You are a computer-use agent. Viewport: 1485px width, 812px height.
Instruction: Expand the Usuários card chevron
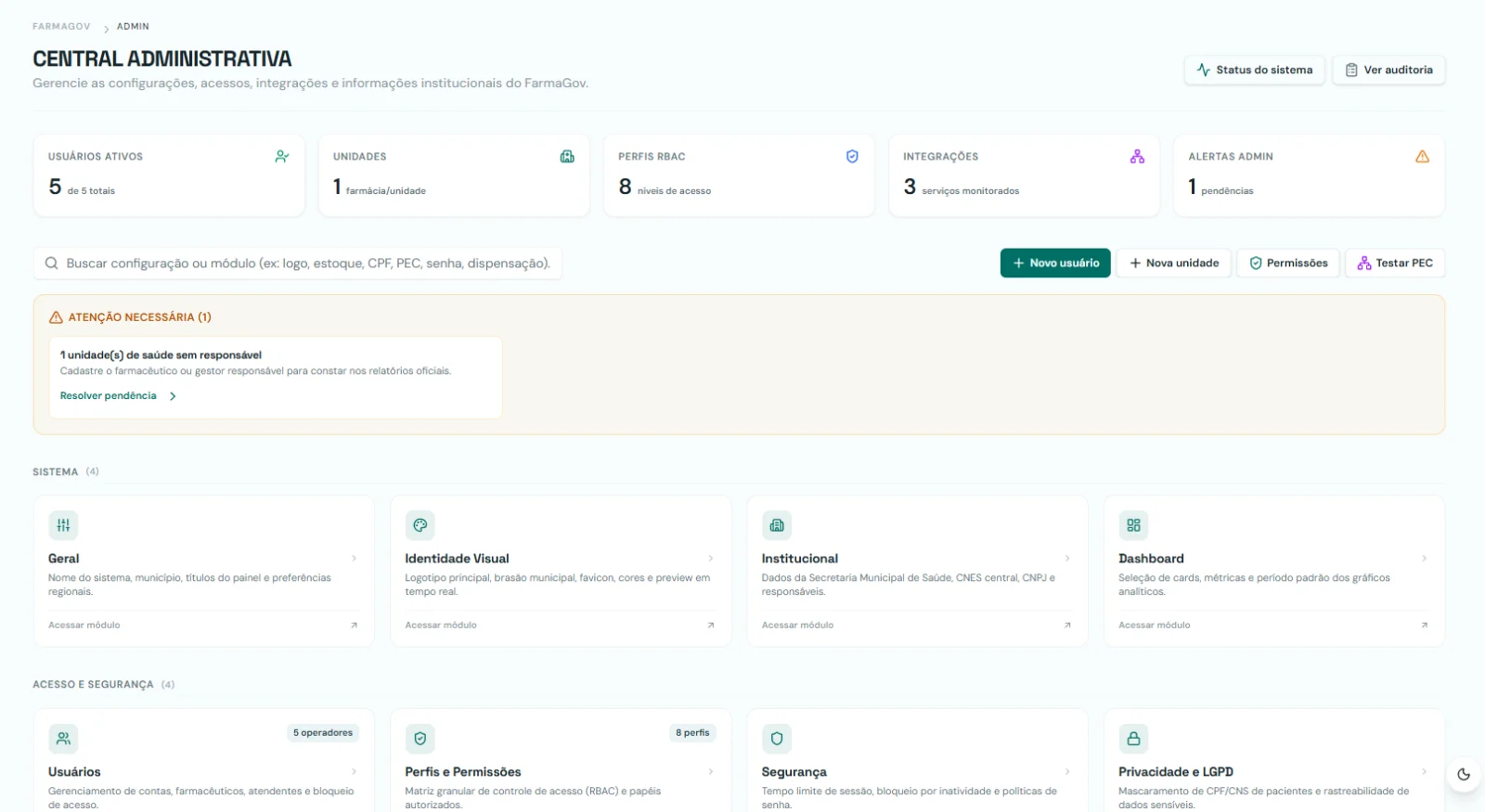[354, 772]
